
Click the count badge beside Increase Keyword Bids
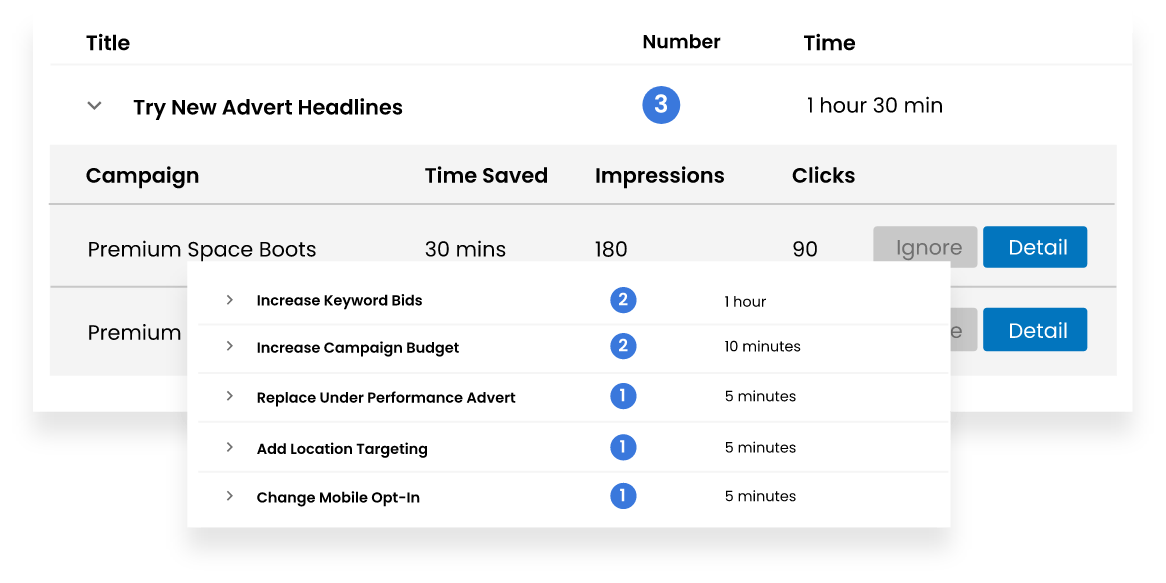point(622,300)
